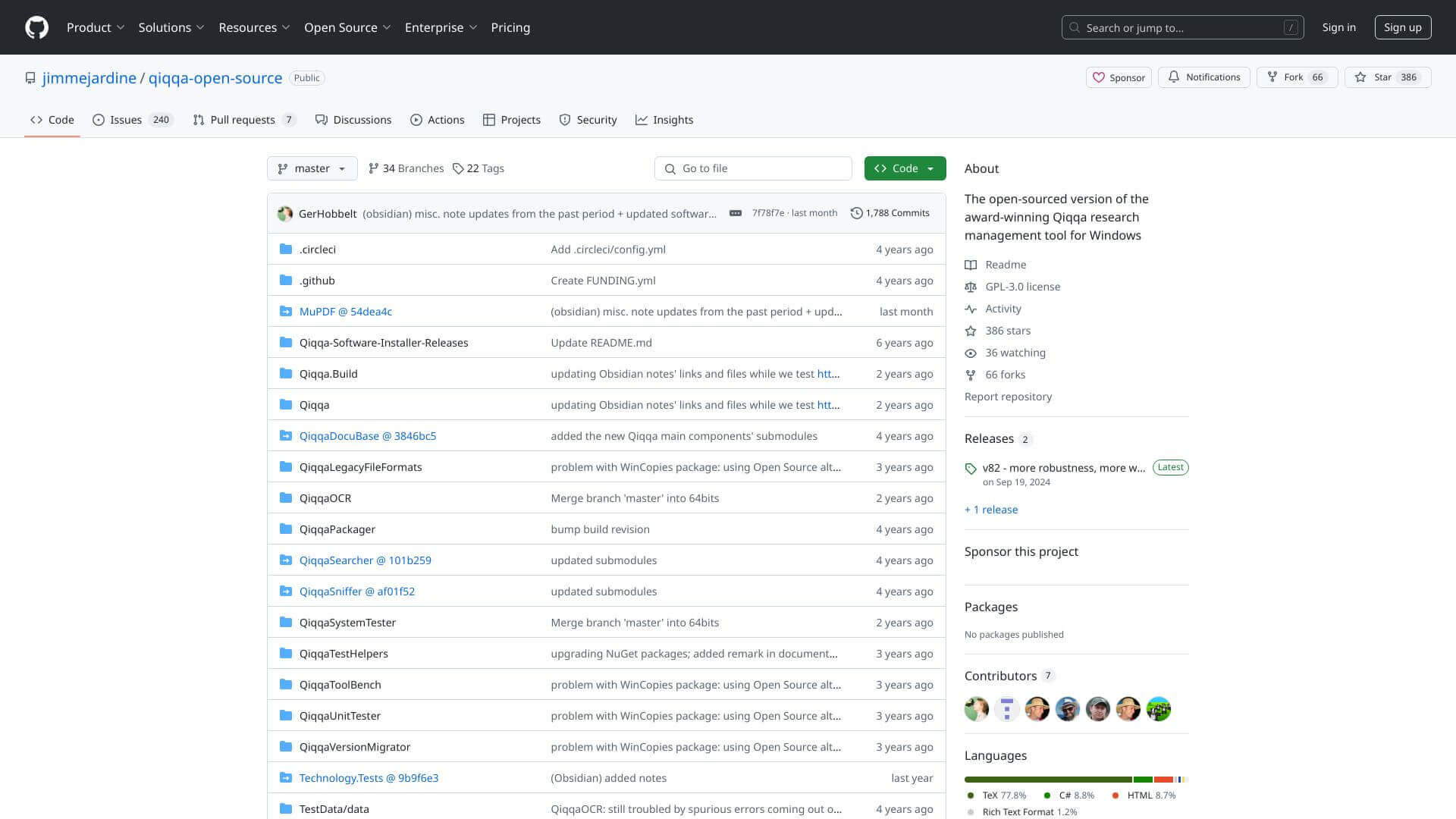This screenshot has height=819, width=1456.
Task: Open the Pull requests tab
Action: pos(243,120)
